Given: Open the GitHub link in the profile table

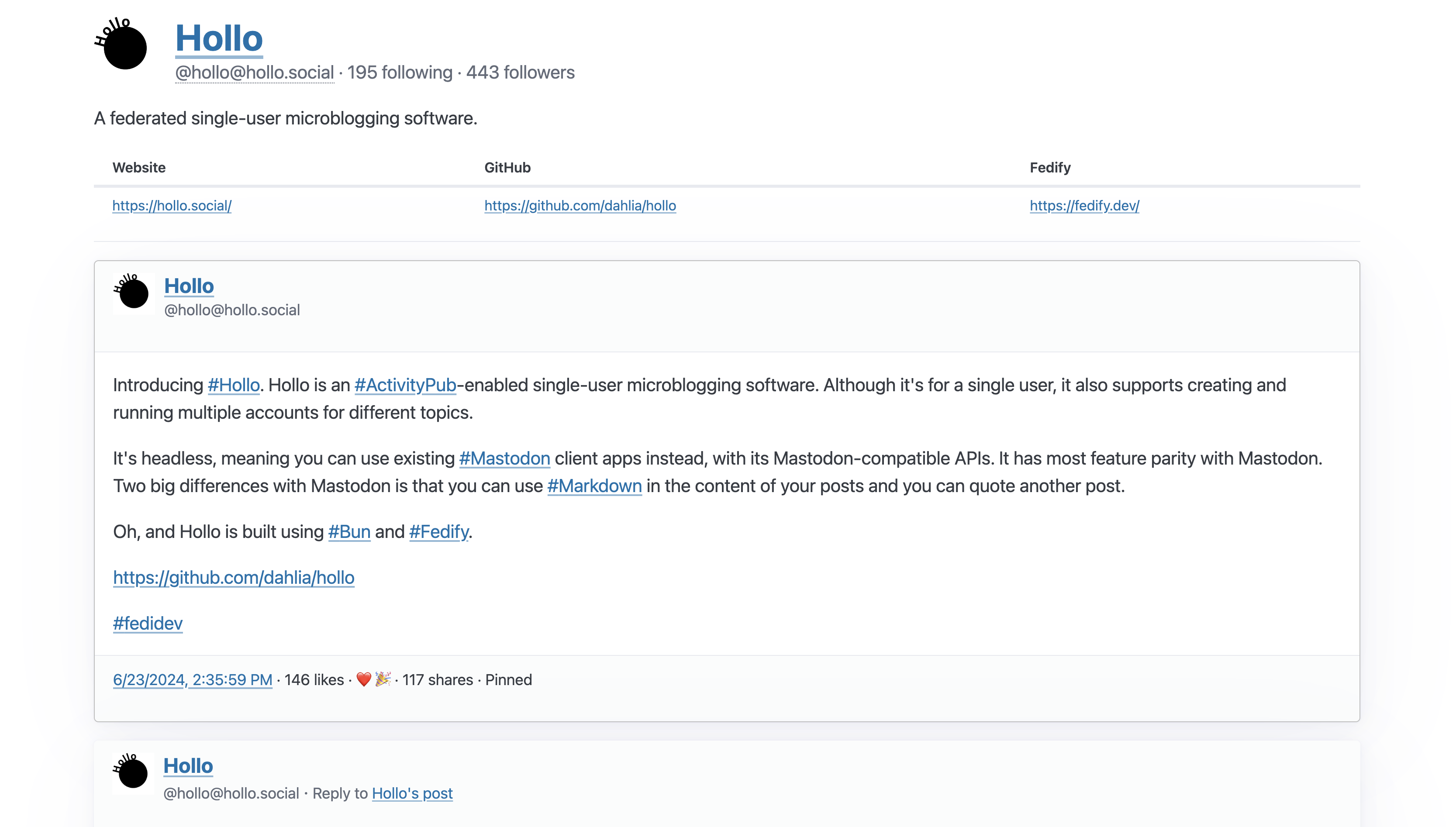Looking at the screenshot, I should (x=580, y=206).
